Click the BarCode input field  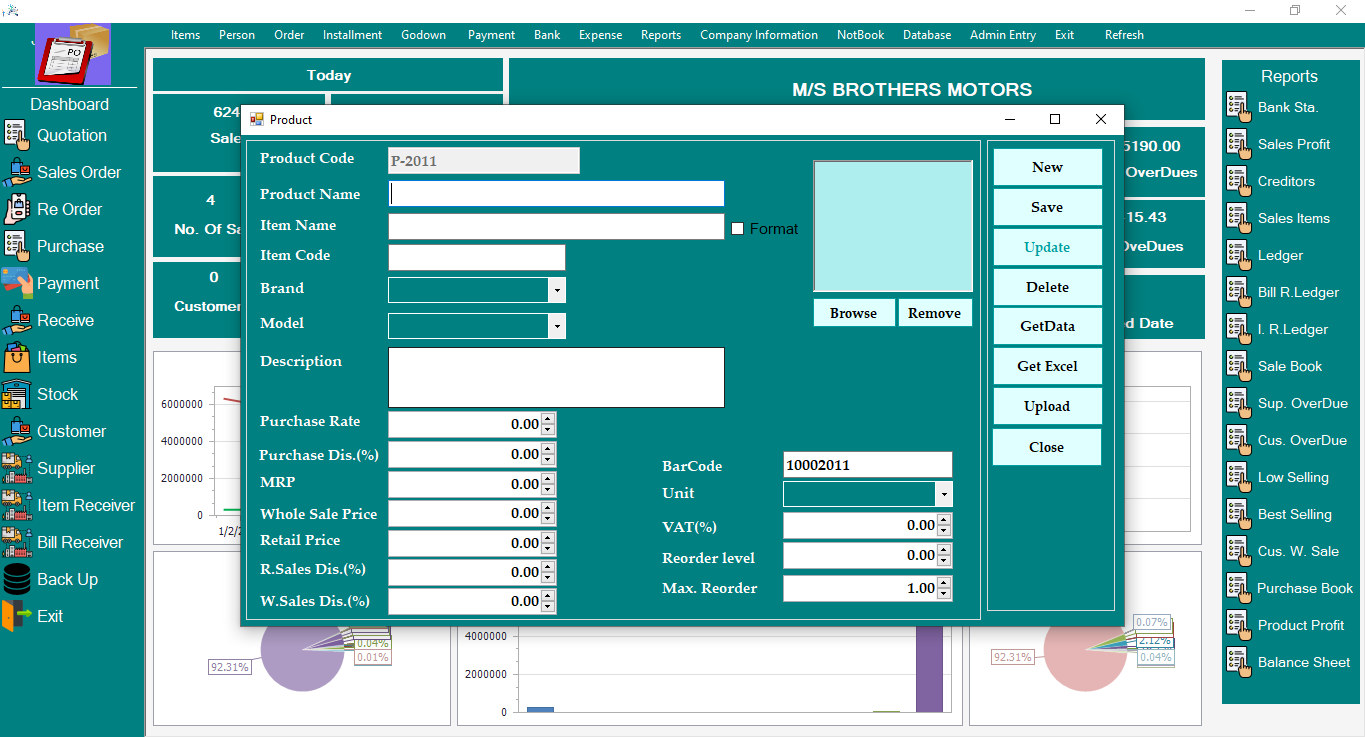click(x=868, y=465)
